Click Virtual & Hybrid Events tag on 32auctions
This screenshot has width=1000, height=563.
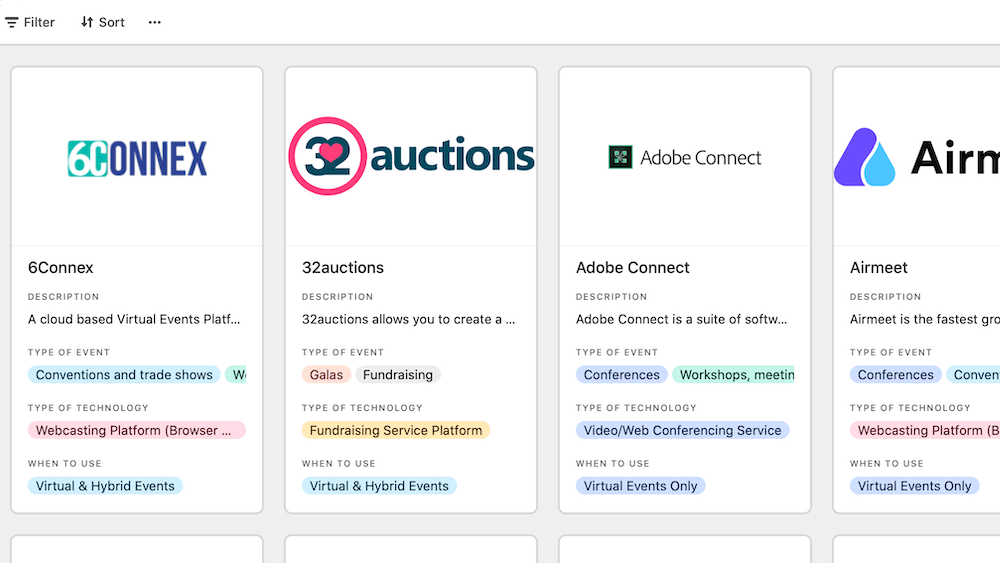[x=379, y=486]
